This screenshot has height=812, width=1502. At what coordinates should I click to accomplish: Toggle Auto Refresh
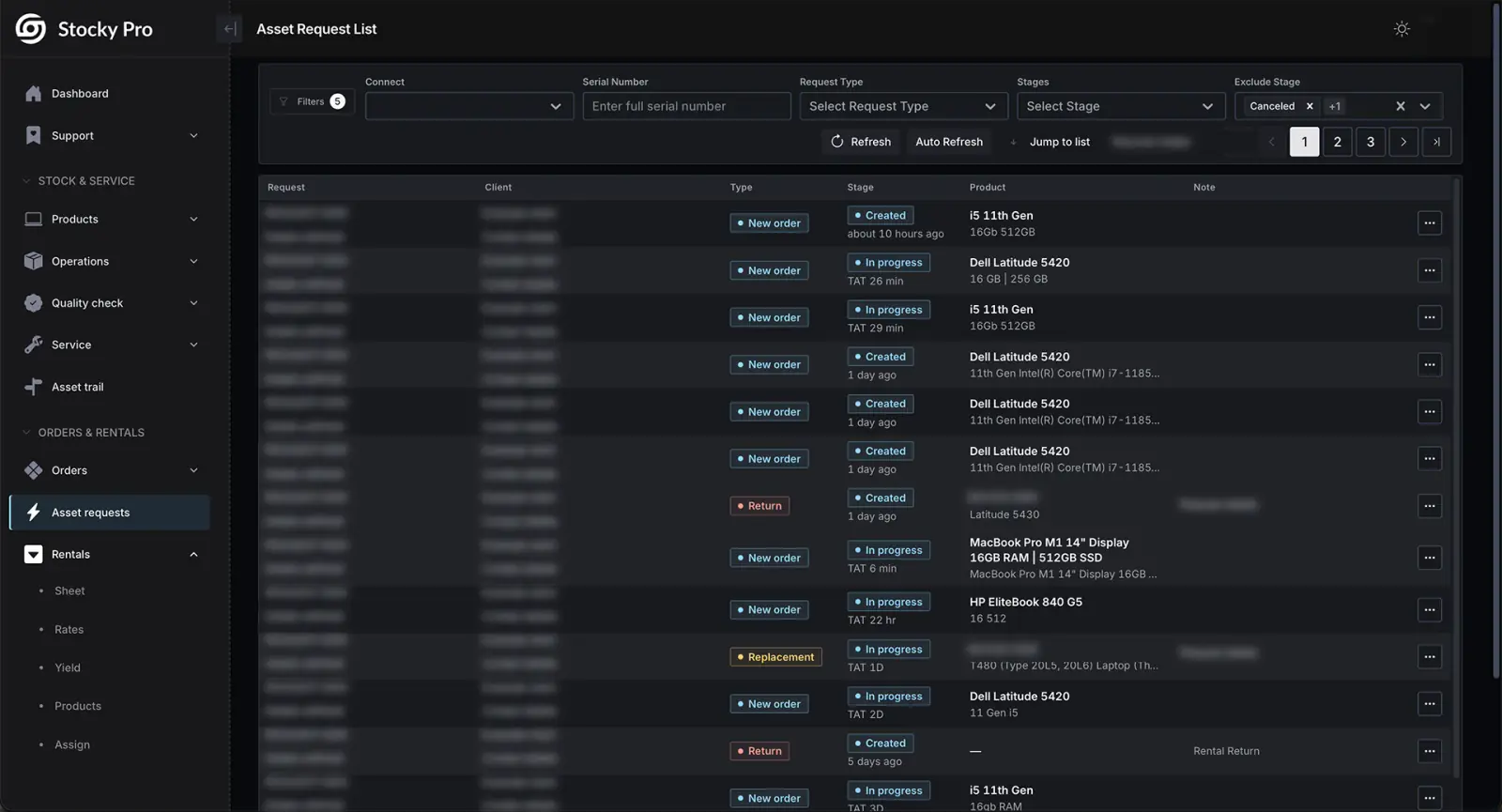949,142
